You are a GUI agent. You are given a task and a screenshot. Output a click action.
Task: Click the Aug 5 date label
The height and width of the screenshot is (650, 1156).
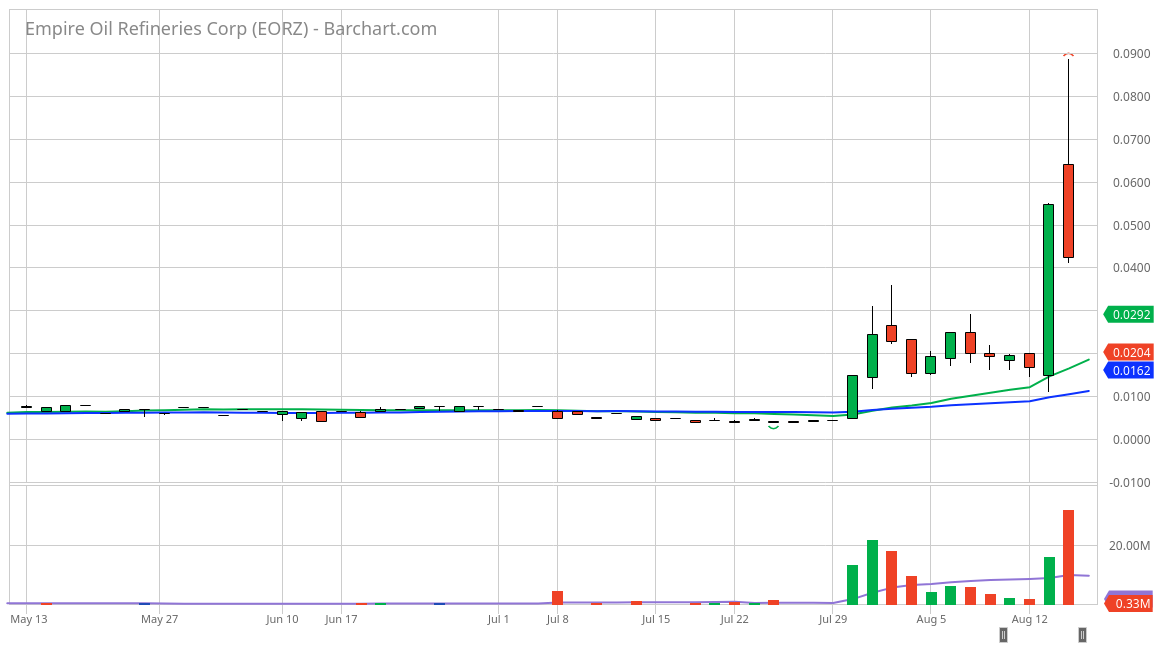click(931, 619)
